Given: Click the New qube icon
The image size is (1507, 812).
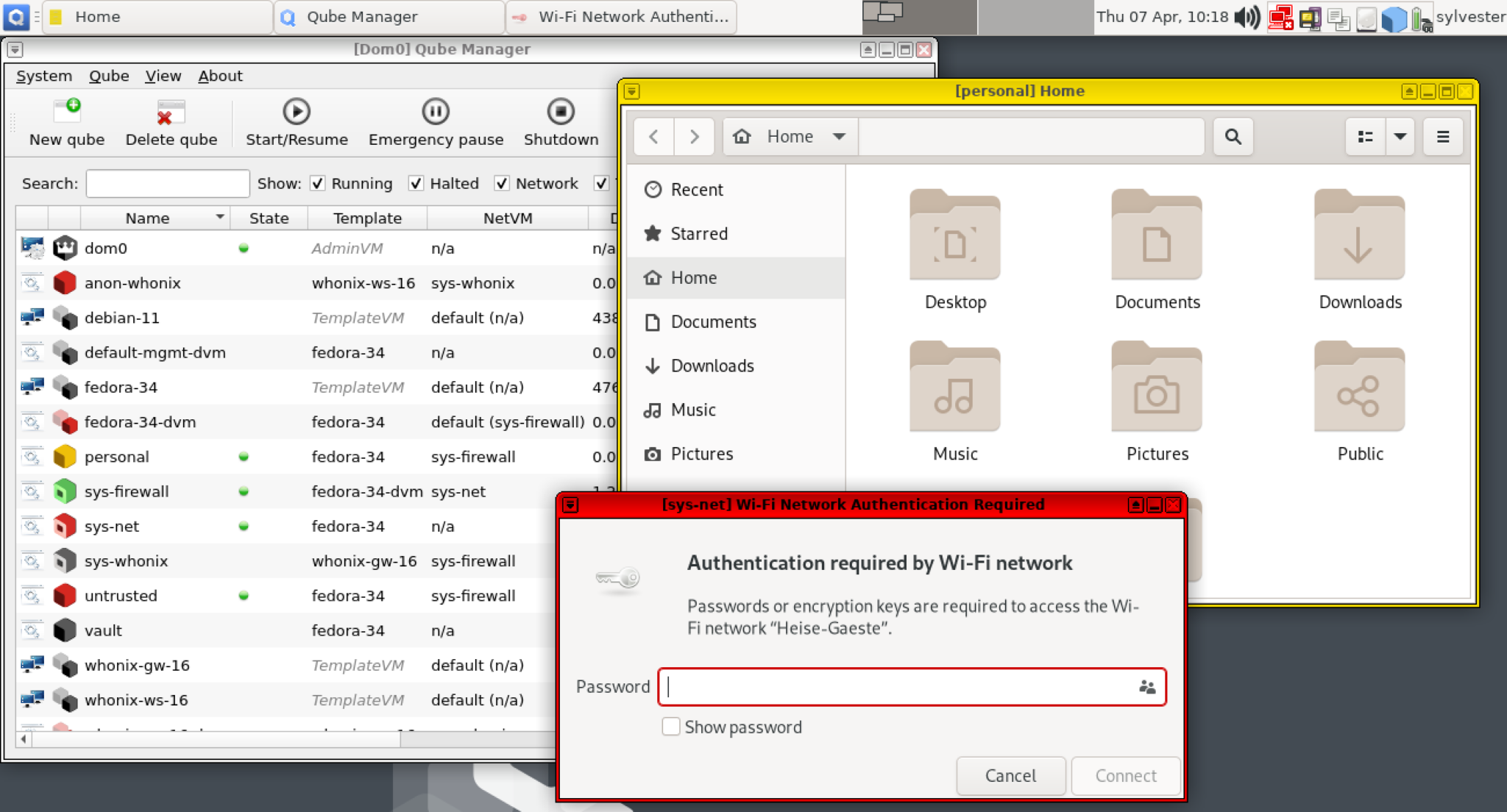Looking at the screenshot, I should [67, 112].
